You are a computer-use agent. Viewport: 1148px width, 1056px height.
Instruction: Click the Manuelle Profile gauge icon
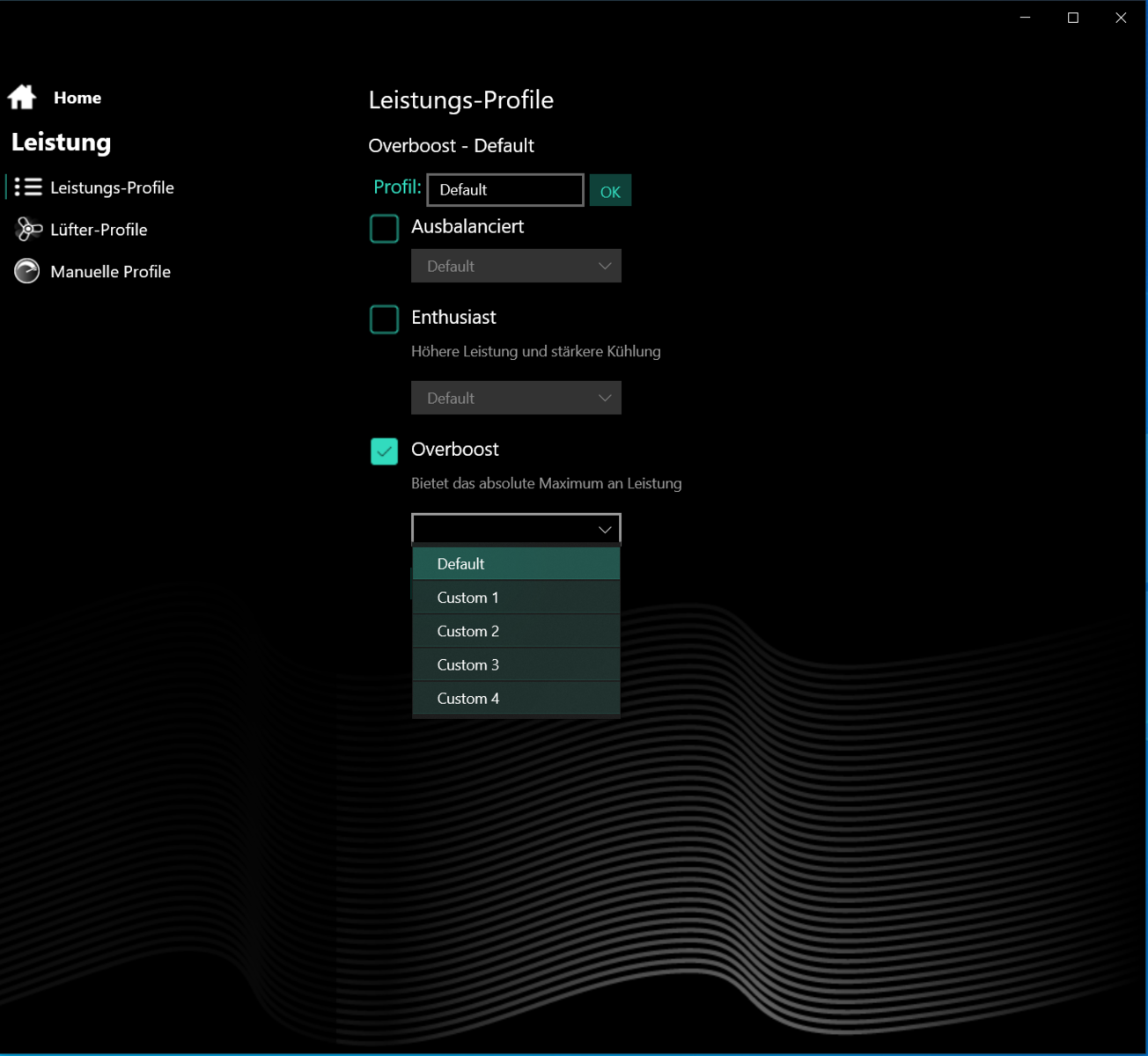point(27,271)
